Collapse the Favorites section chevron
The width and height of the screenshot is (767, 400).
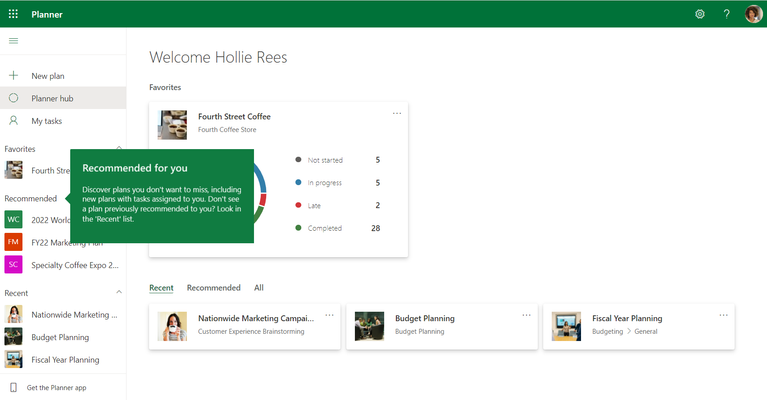[119, 147]
